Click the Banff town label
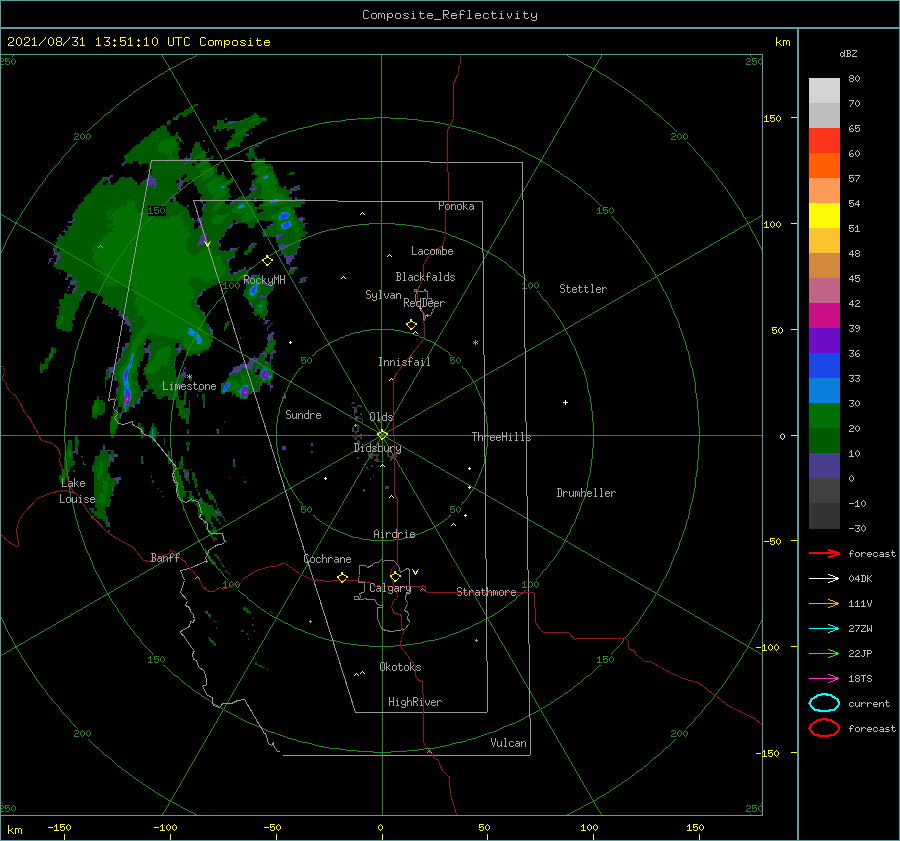The height and width of the screenshot is (841, 900). click(x=165, y=557)
